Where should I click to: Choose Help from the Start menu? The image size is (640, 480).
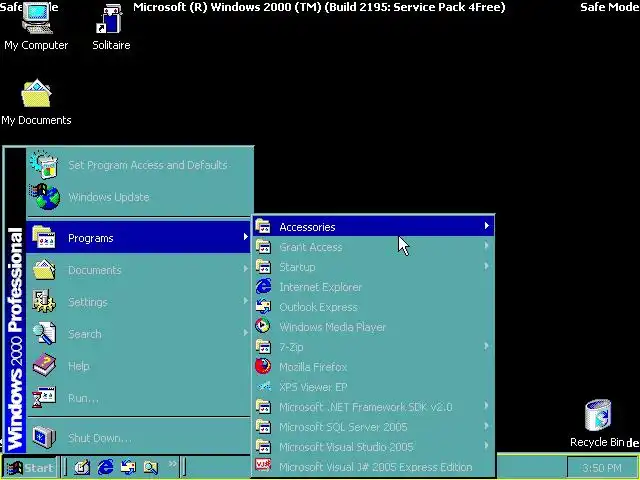139,366
